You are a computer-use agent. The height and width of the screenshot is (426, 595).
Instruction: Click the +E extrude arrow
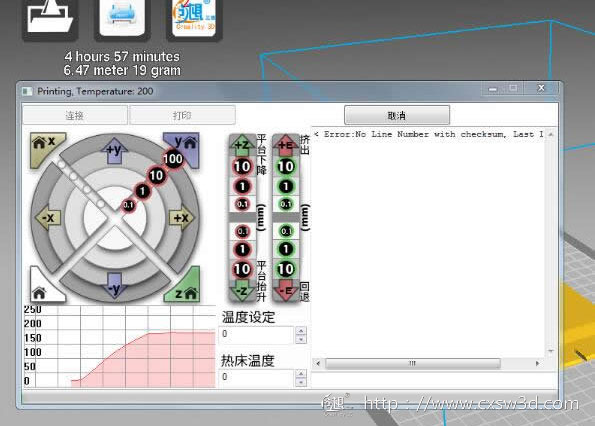click(x=286, y=145)
